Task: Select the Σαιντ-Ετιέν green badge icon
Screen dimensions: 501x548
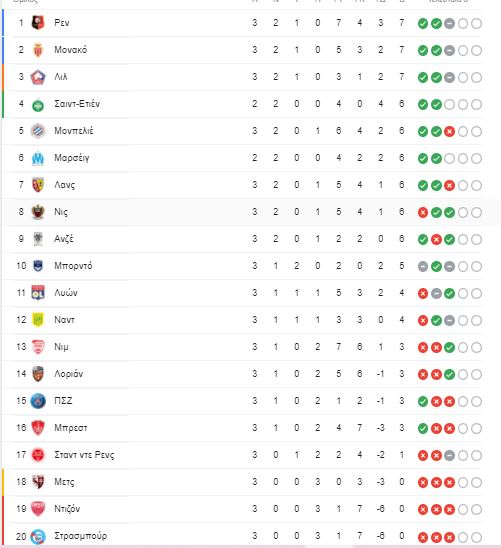Action: [38, 105]
